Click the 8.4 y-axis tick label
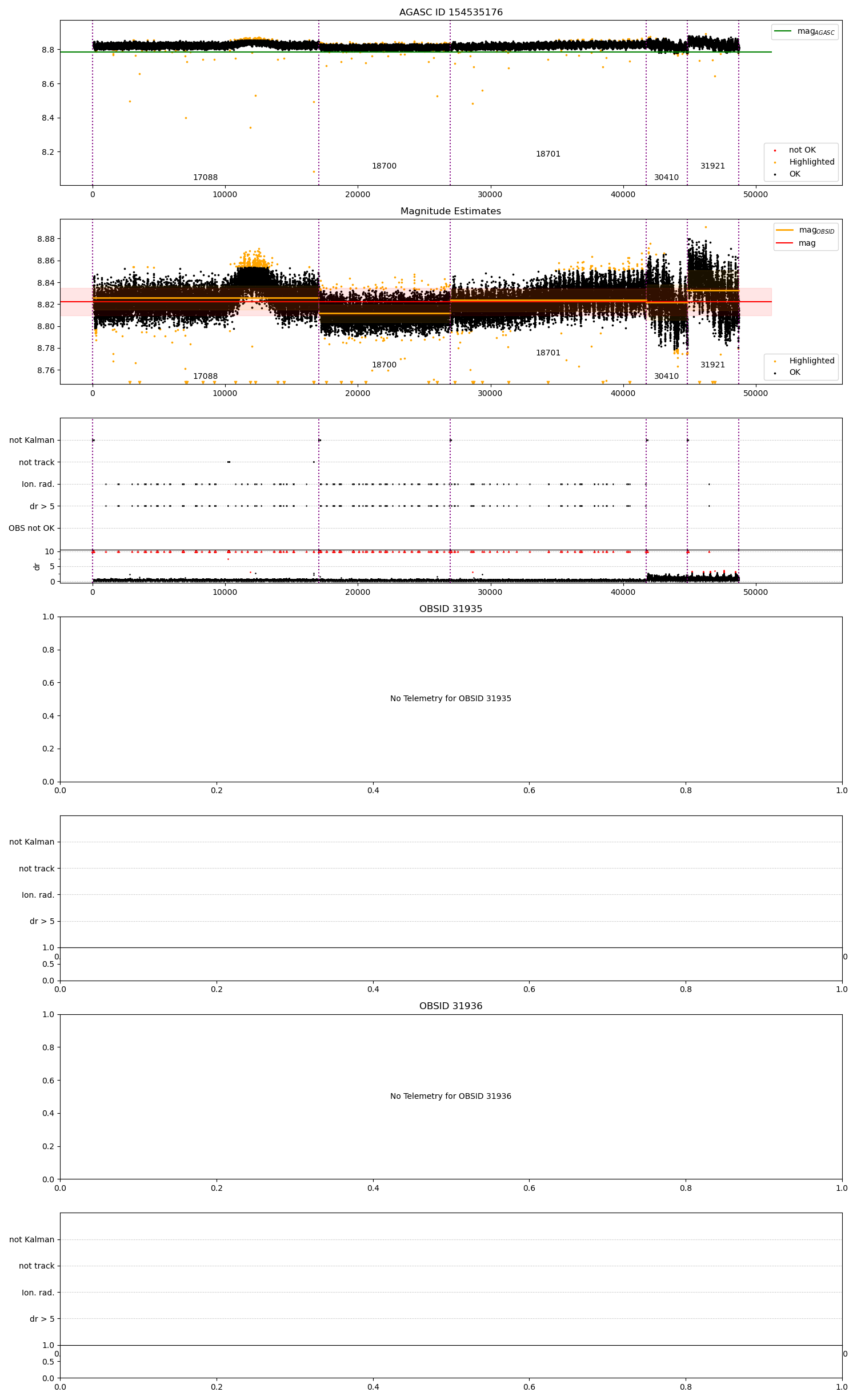Image resolution: width=857 pixels, height=1400 pixels. (x=48, y=118)
